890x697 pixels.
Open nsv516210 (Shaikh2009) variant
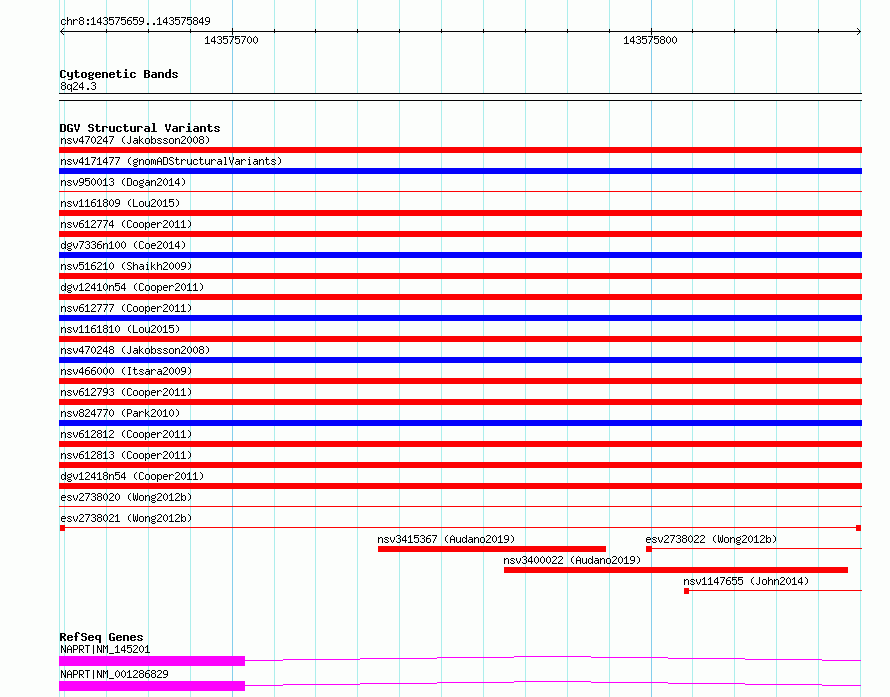click(126, 266)
